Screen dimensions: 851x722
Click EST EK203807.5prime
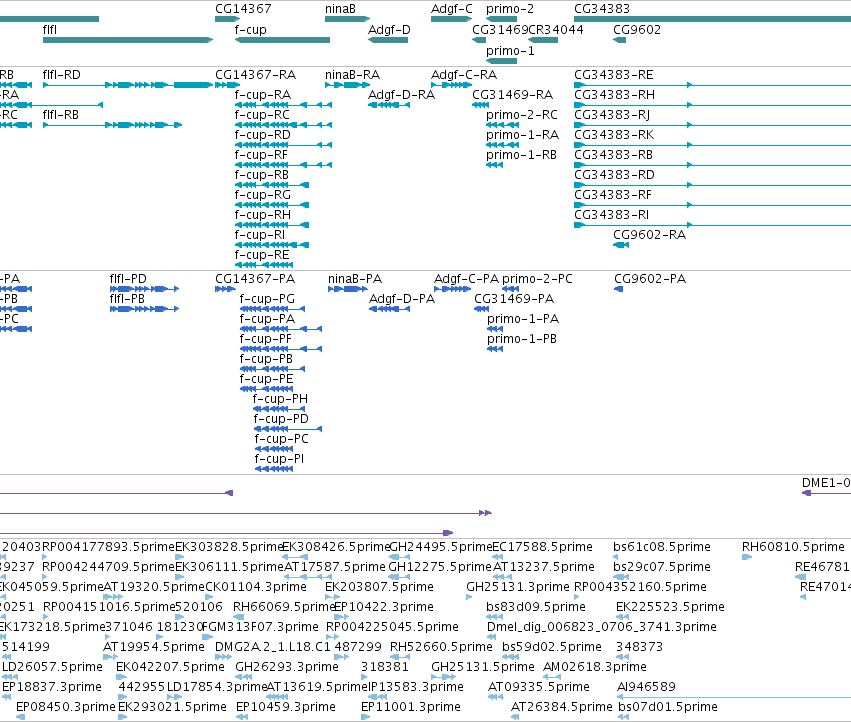tap(332, 597)
